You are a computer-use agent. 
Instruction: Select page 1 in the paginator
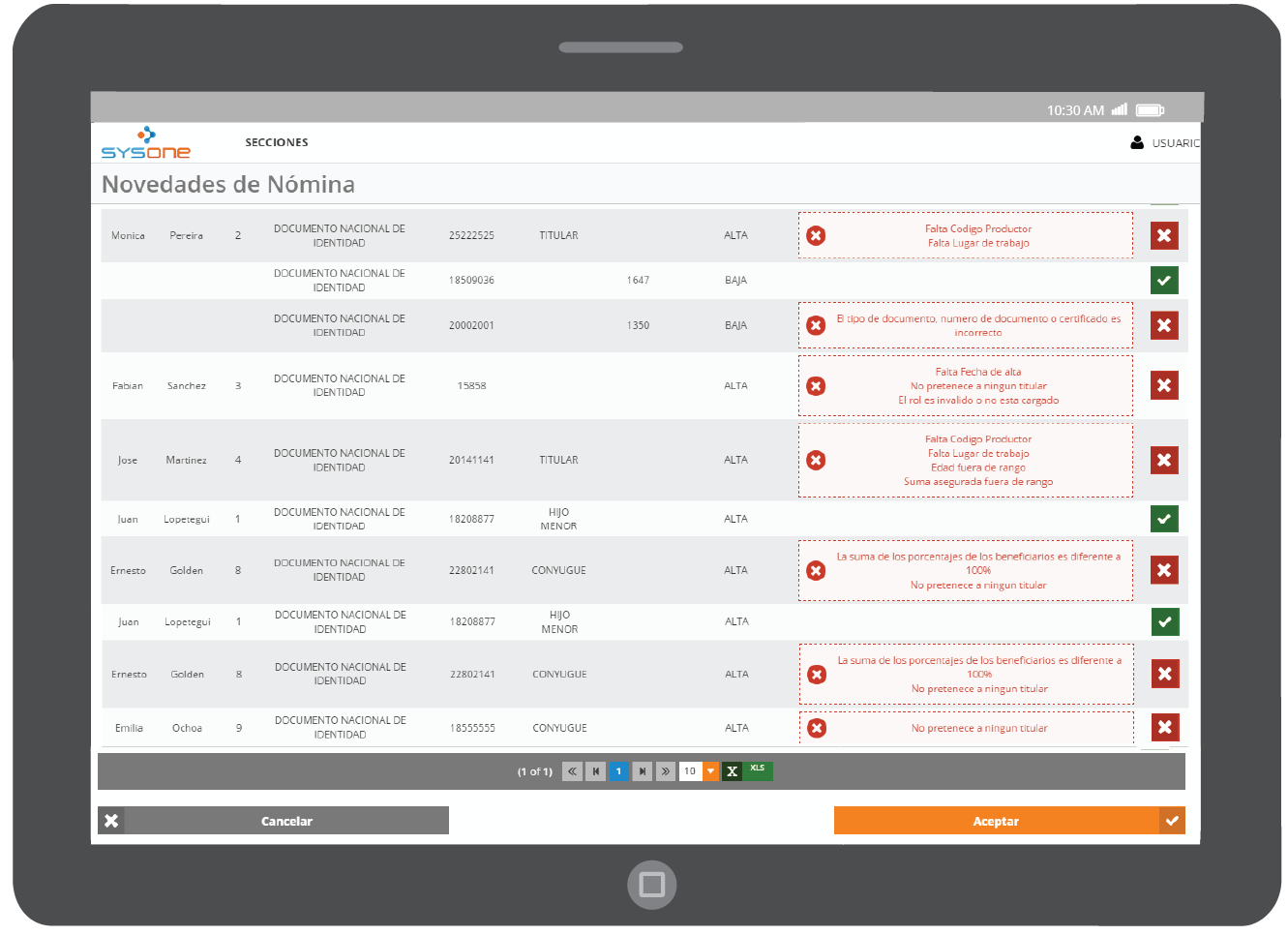click(618, 771)
